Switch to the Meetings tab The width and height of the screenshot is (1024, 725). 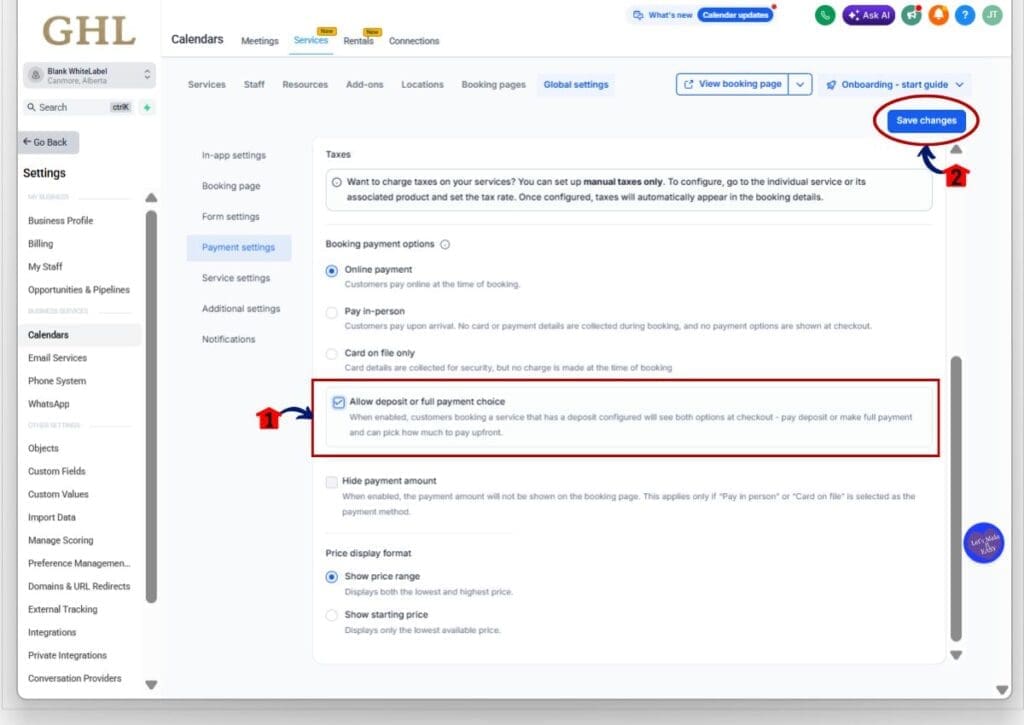259,41
